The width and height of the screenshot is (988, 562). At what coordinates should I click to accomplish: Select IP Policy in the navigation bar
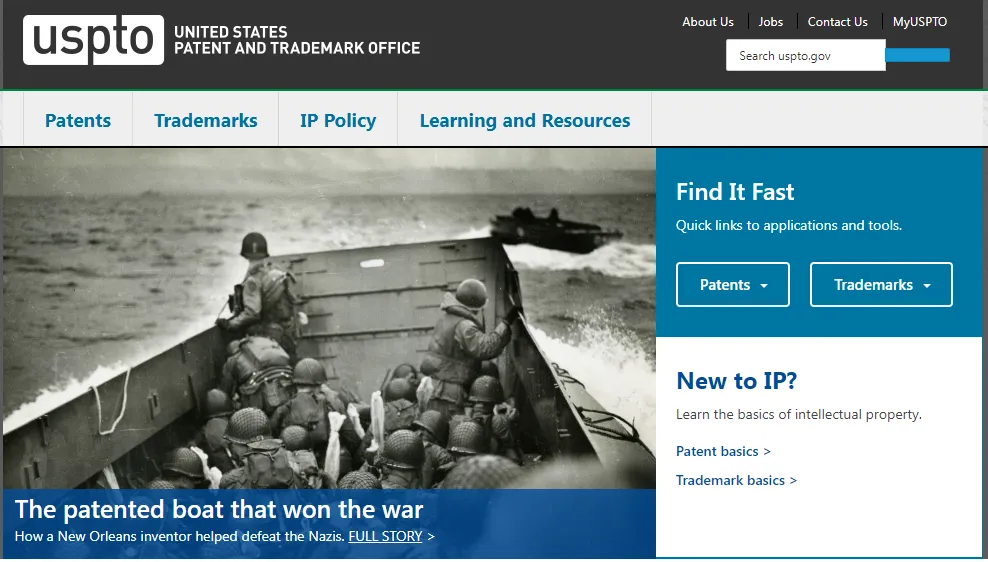pyautogui.click(x=338, y=120)
